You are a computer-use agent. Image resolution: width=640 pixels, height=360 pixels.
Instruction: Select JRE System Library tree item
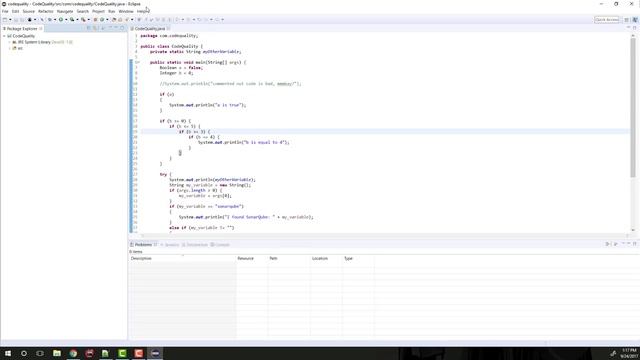[42, 42]
